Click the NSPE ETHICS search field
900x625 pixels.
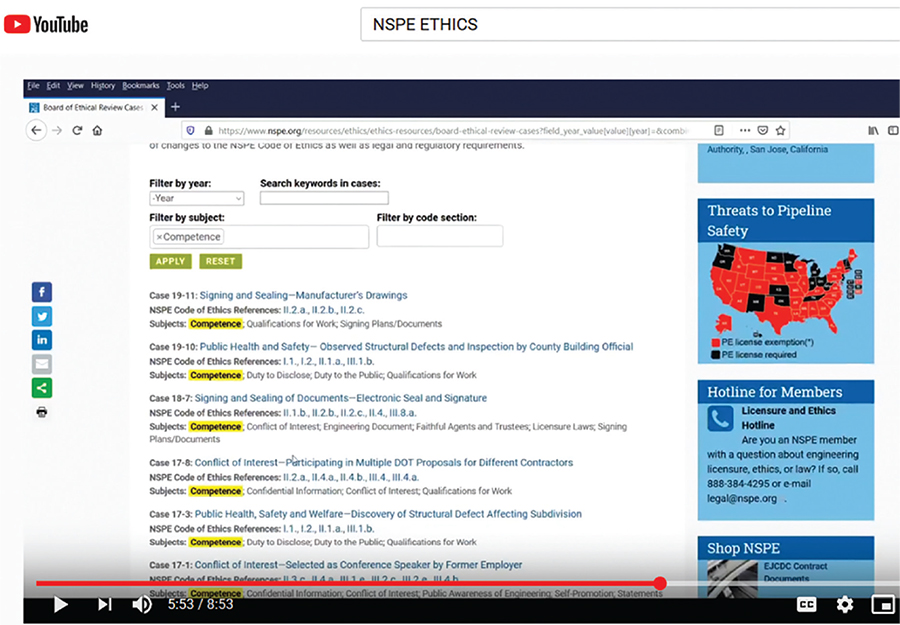click(630, 24)
